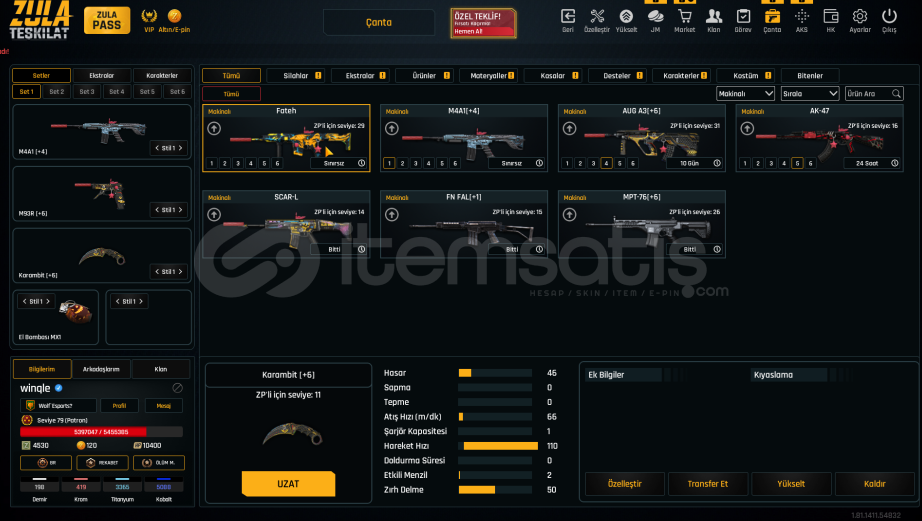Click the VIP badge icon
Viewport: 922px width, 521px height.
point(149,16)
